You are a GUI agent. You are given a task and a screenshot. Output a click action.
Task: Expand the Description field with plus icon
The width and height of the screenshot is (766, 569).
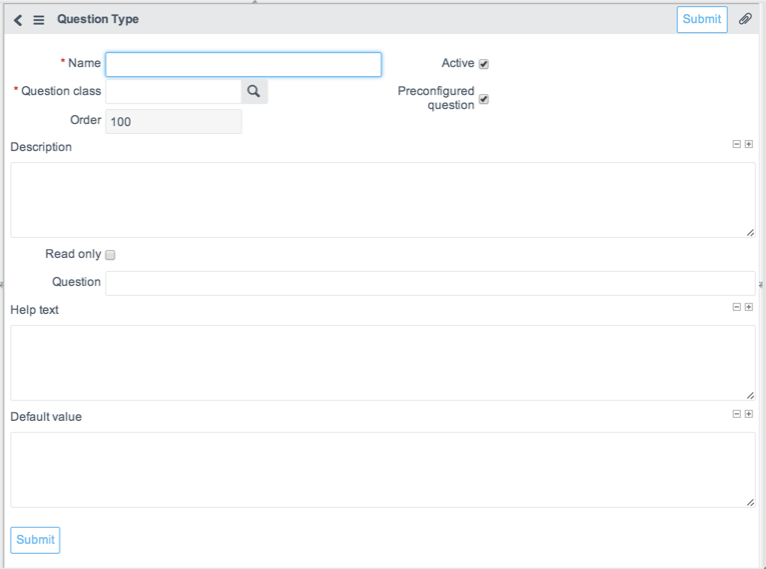[x=748, y=144]
